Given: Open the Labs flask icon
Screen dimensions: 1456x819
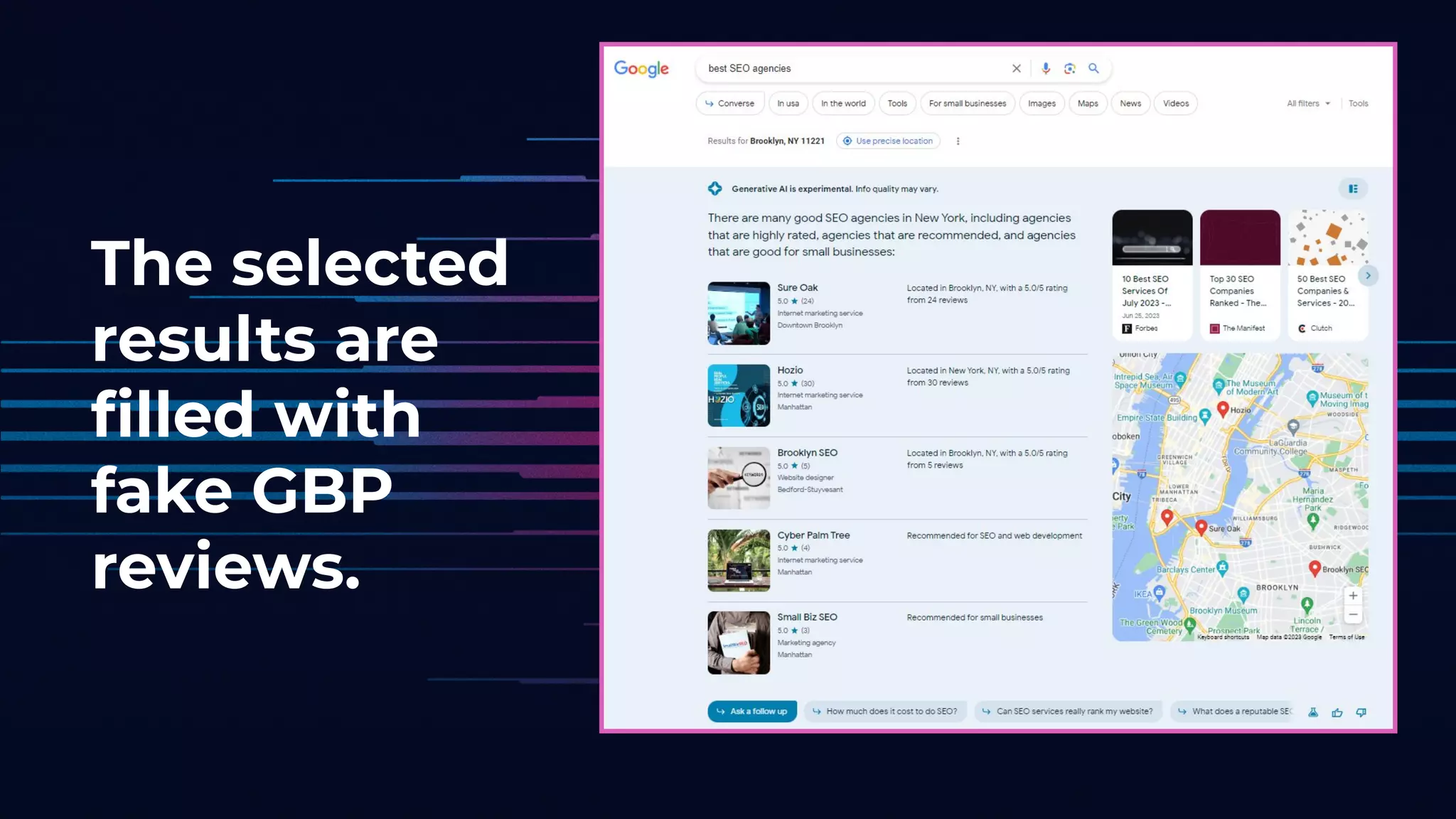Looking at the screenshot, I should coord(1312,712).
